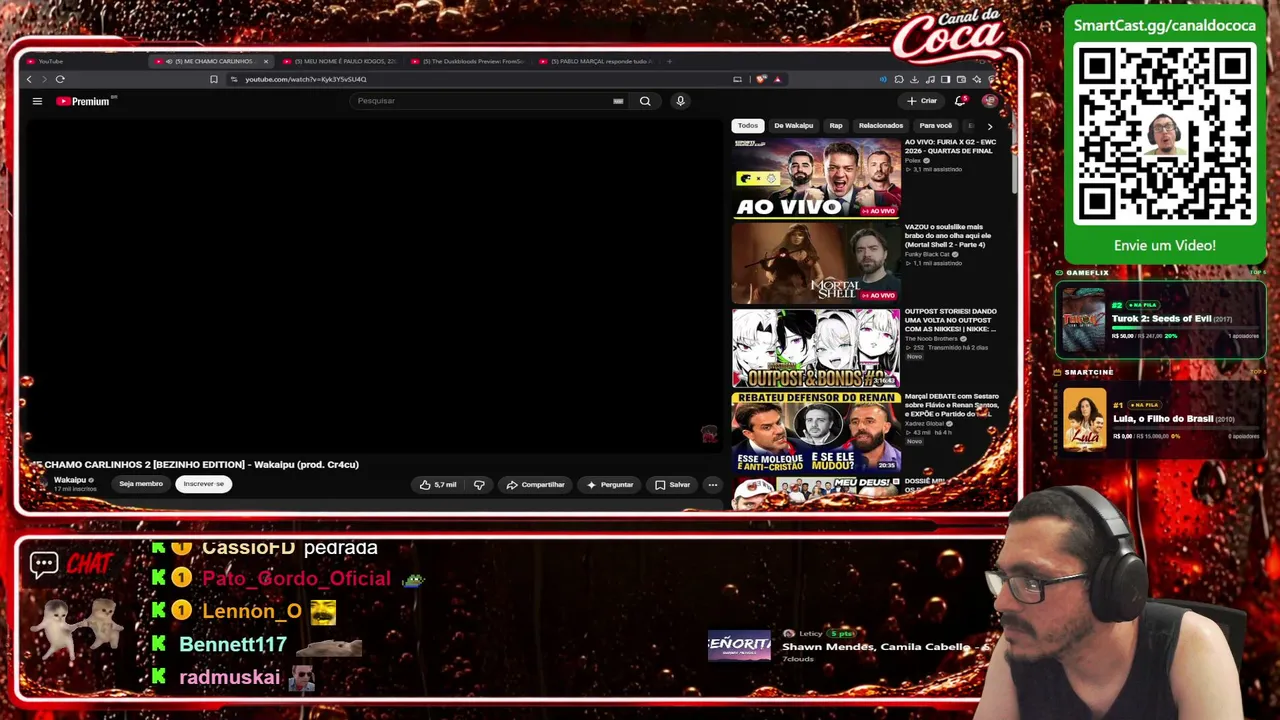Click the Turok 2: Seeds of Evil card

click(x=1161, y=319)
